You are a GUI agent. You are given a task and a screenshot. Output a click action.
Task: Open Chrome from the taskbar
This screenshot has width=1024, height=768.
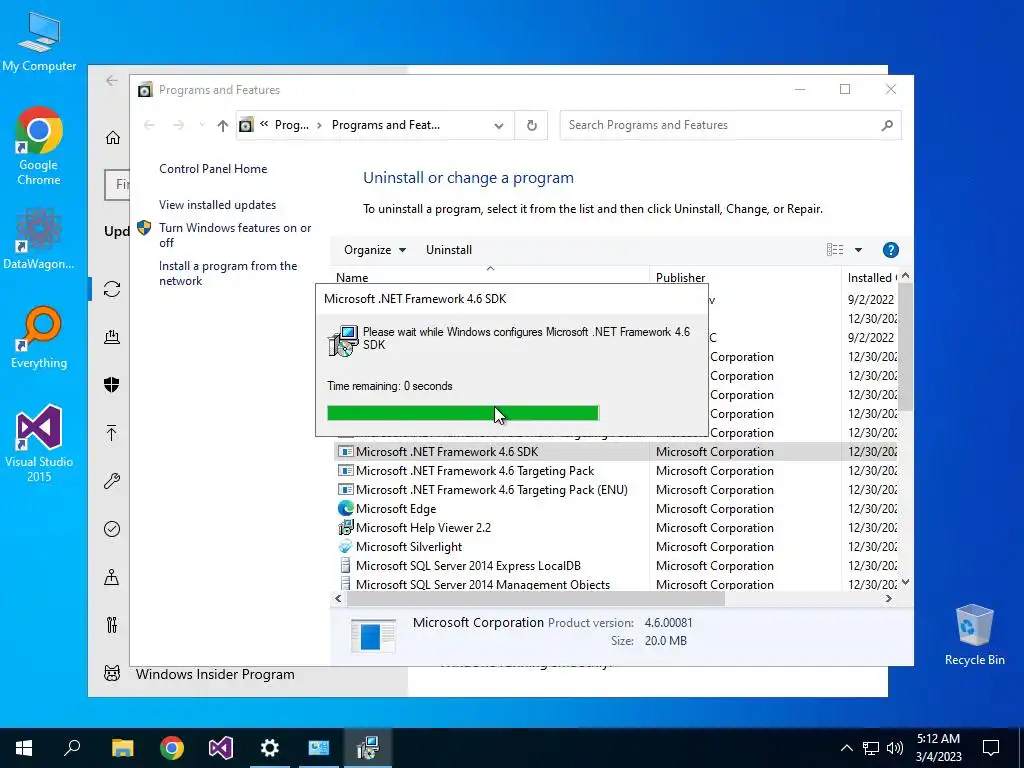point(172,748)
